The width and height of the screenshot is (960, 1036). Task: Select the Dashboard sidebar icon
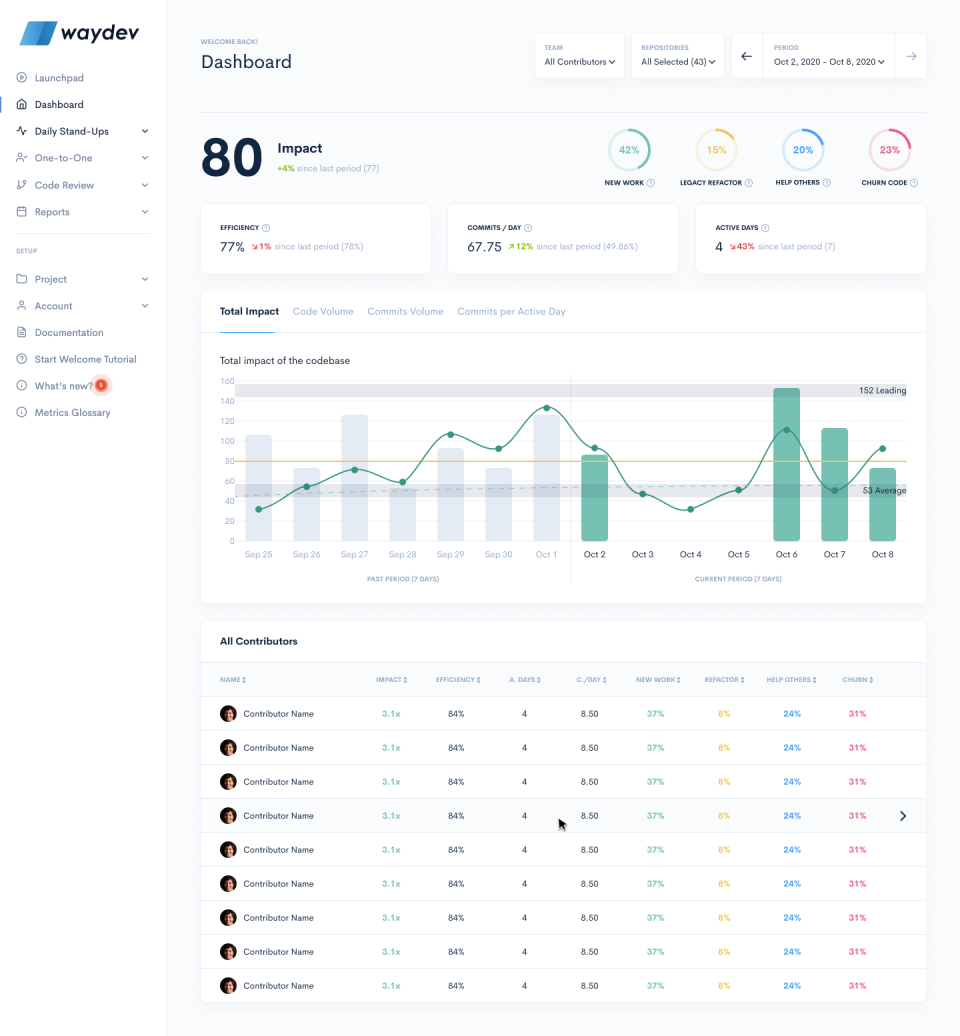tap(22, 104)
